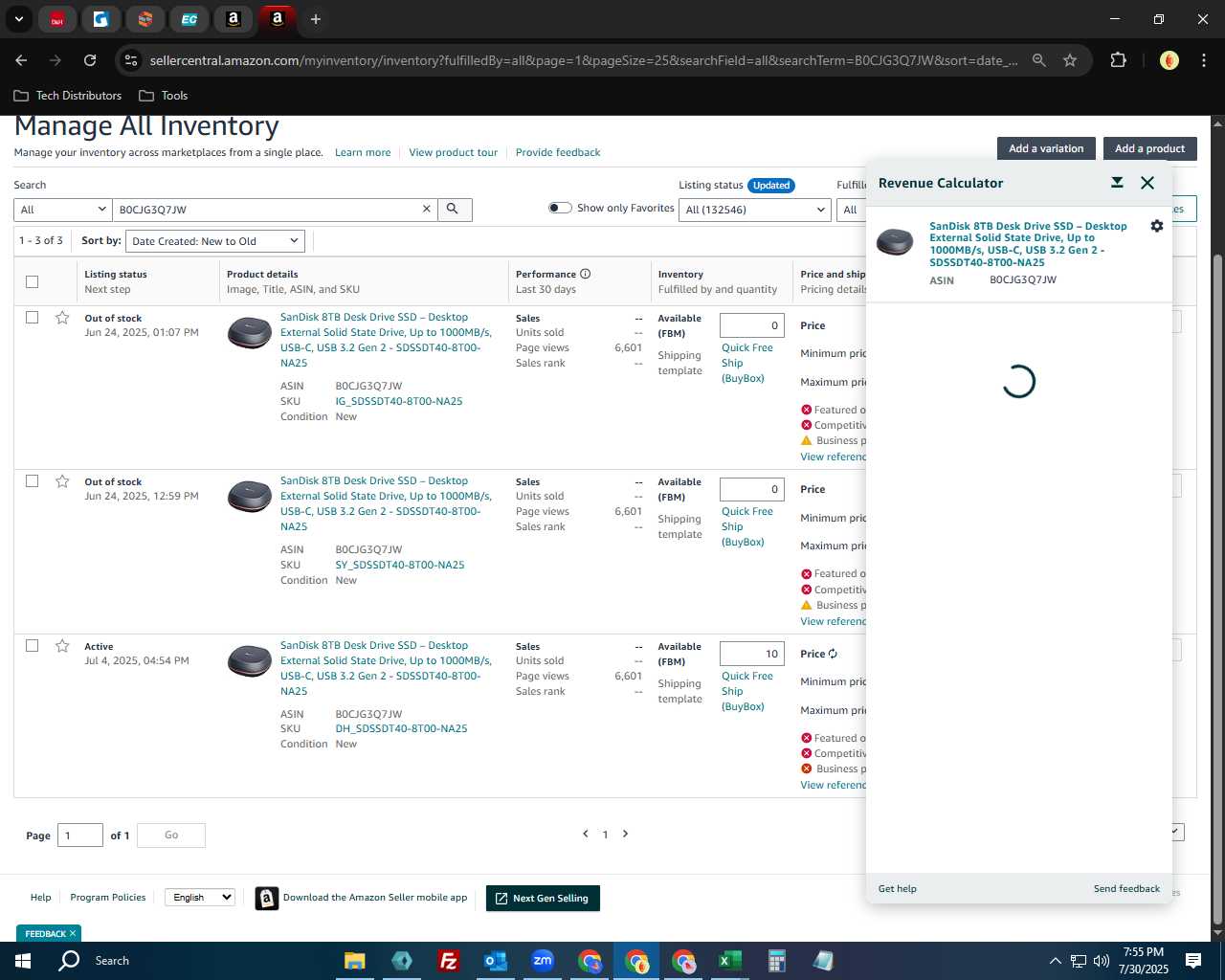Switch to the EC browser tab
The width and height of the screenshot is (1225, 980).
[189, 19]
